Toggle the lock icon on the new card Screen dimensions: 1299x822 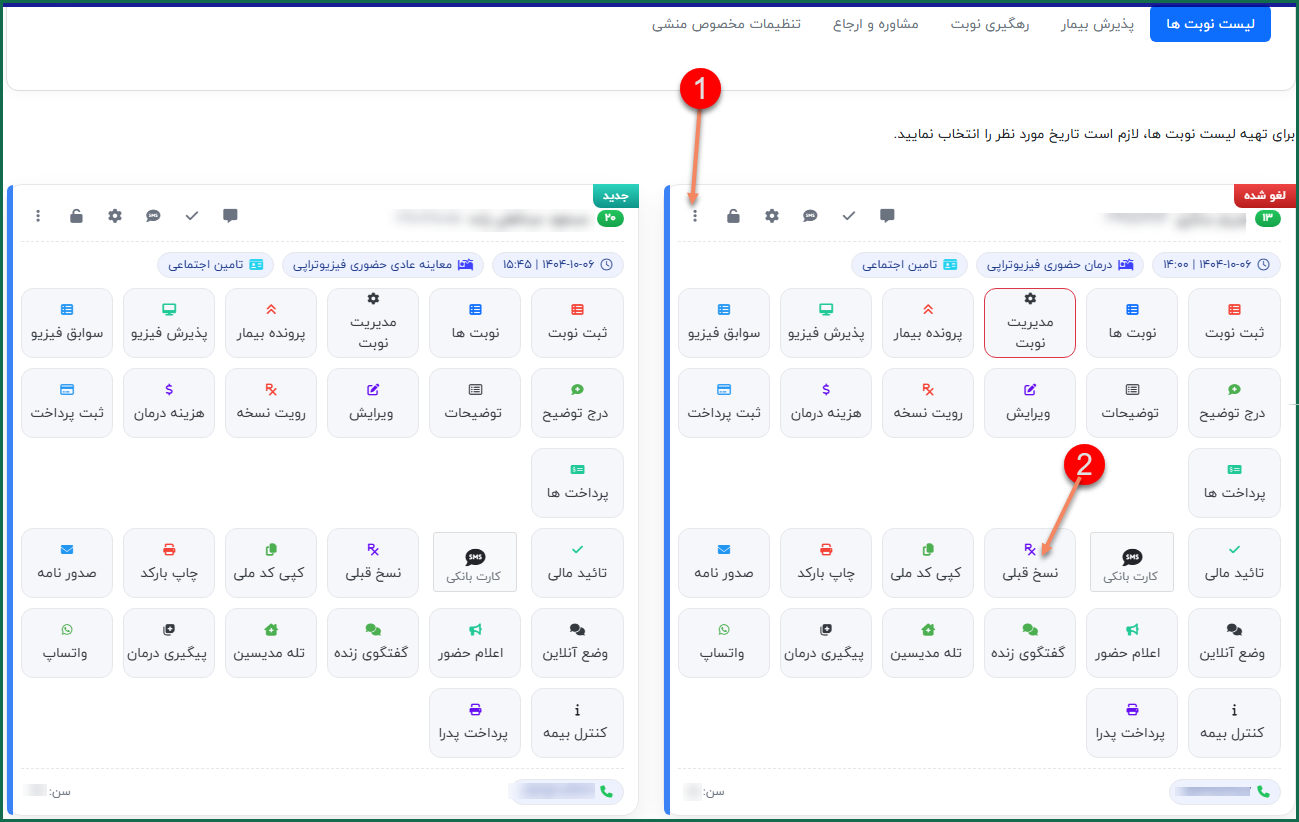click(x=76, y=216)
